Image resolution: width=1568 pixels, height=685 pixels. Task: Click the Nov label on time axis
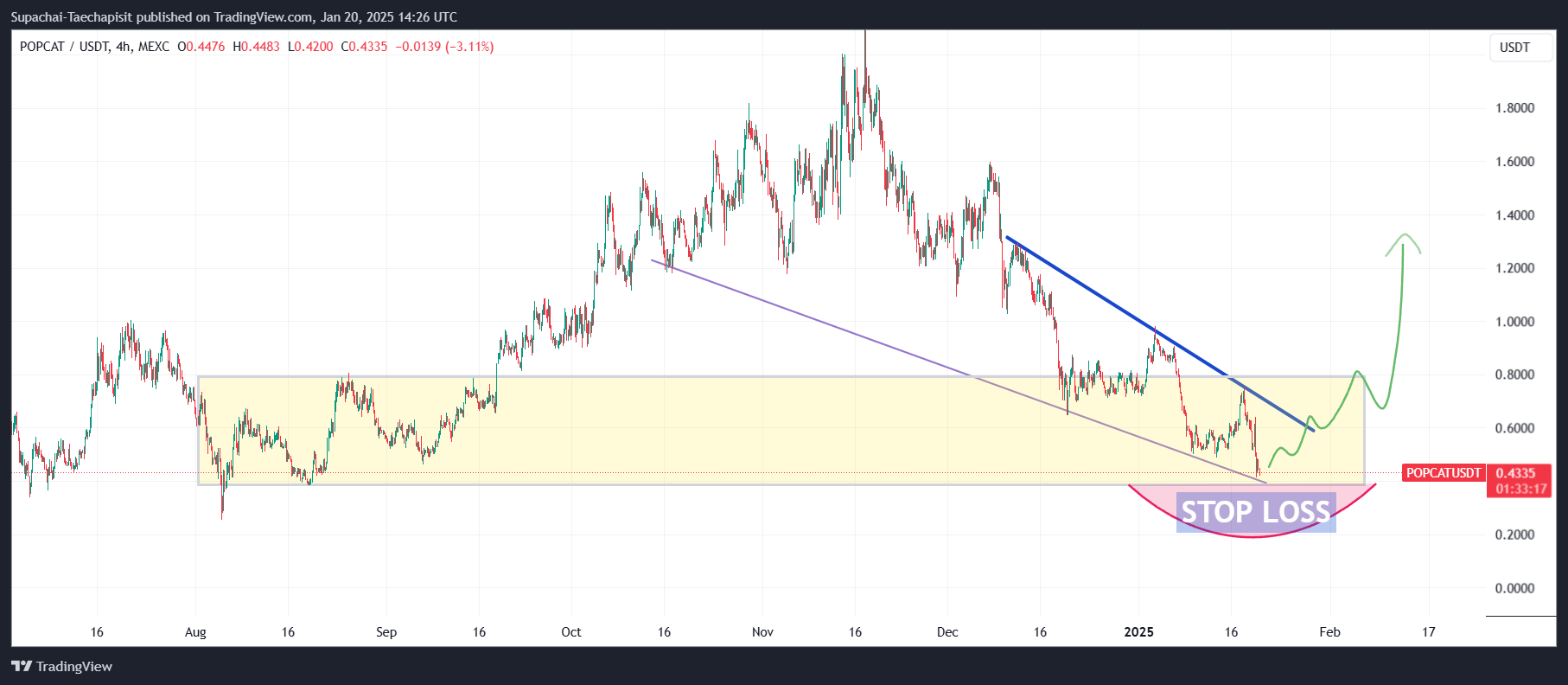pyautogui.click(x=762, y=632)
